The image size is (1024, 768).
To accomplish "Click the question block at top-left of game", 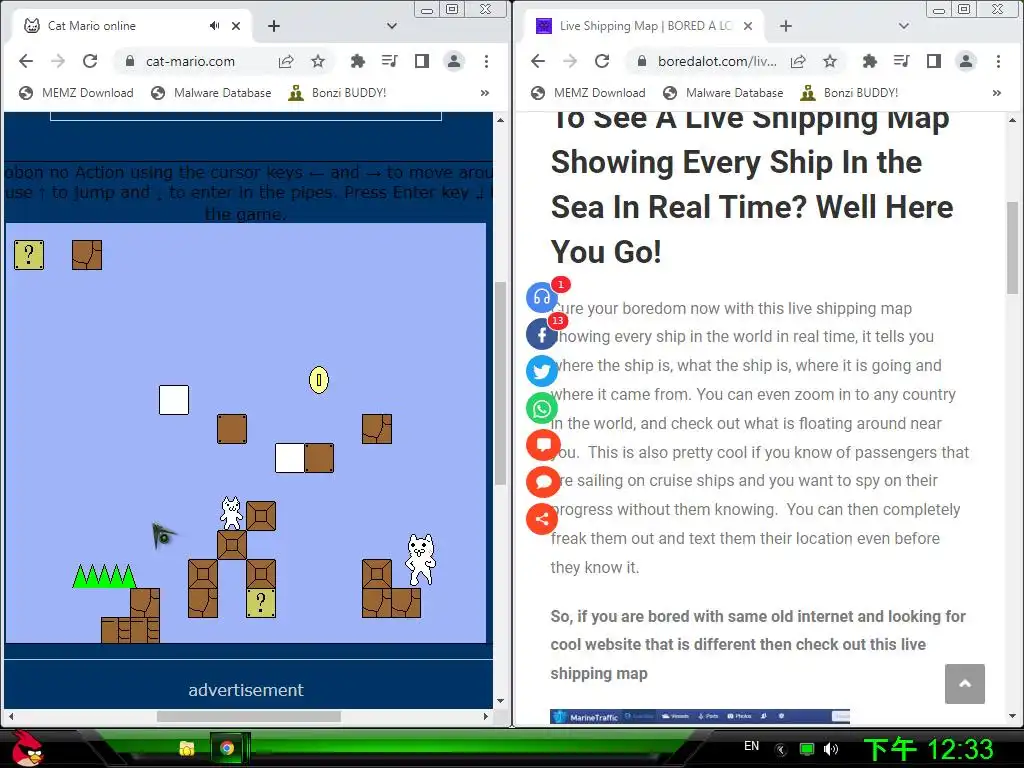I will point(29,255).
